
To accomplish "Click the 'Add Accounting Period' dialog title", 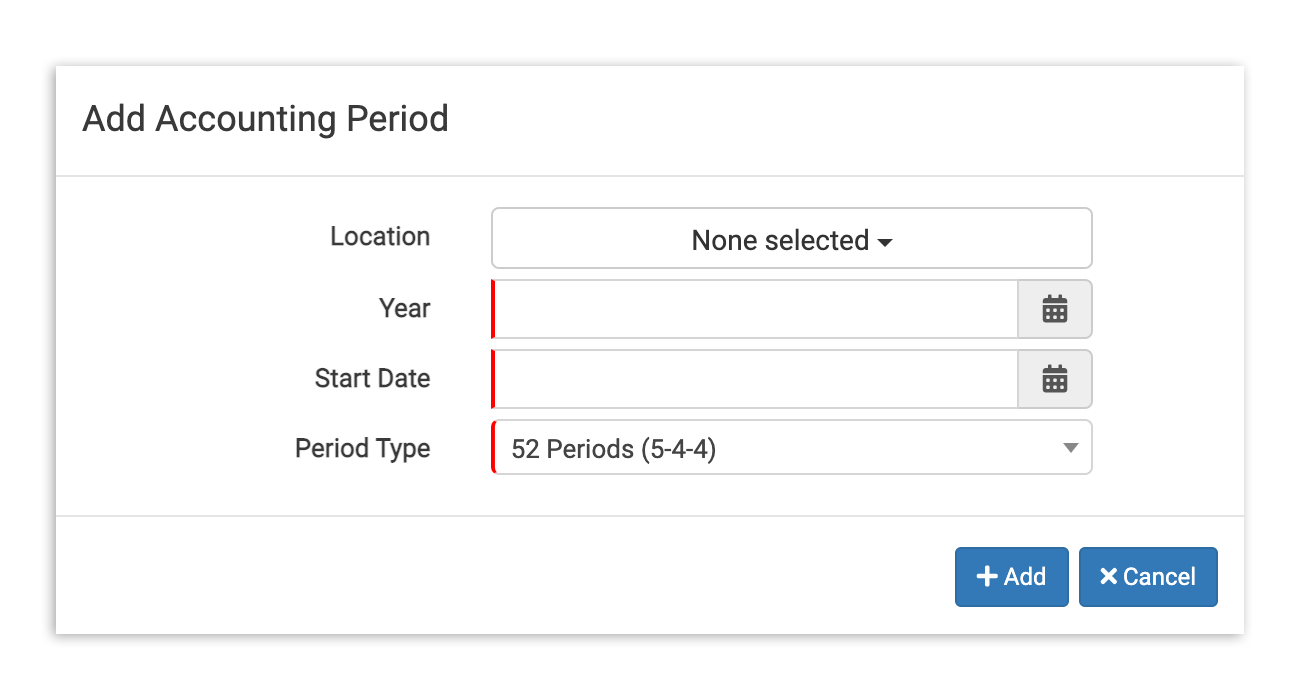I will click(x=265, y=119).
